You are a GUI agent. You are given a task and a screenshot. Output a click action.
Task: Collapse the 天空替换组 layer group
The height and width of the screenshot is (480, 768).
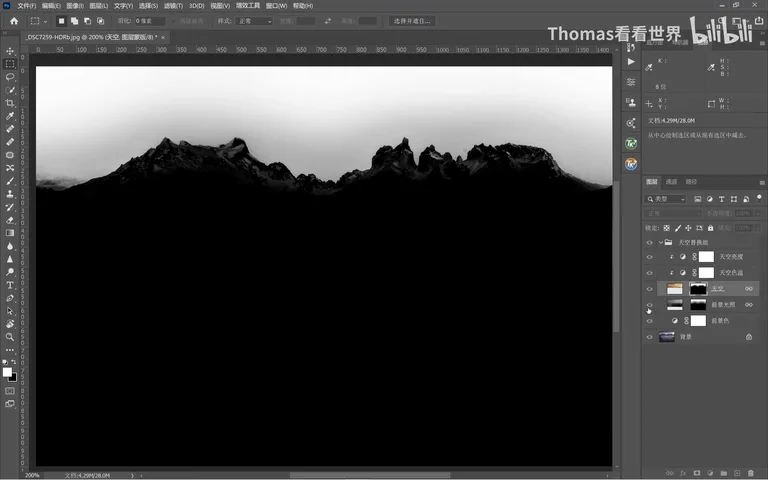pyautogui.click(x=661, y=242)
